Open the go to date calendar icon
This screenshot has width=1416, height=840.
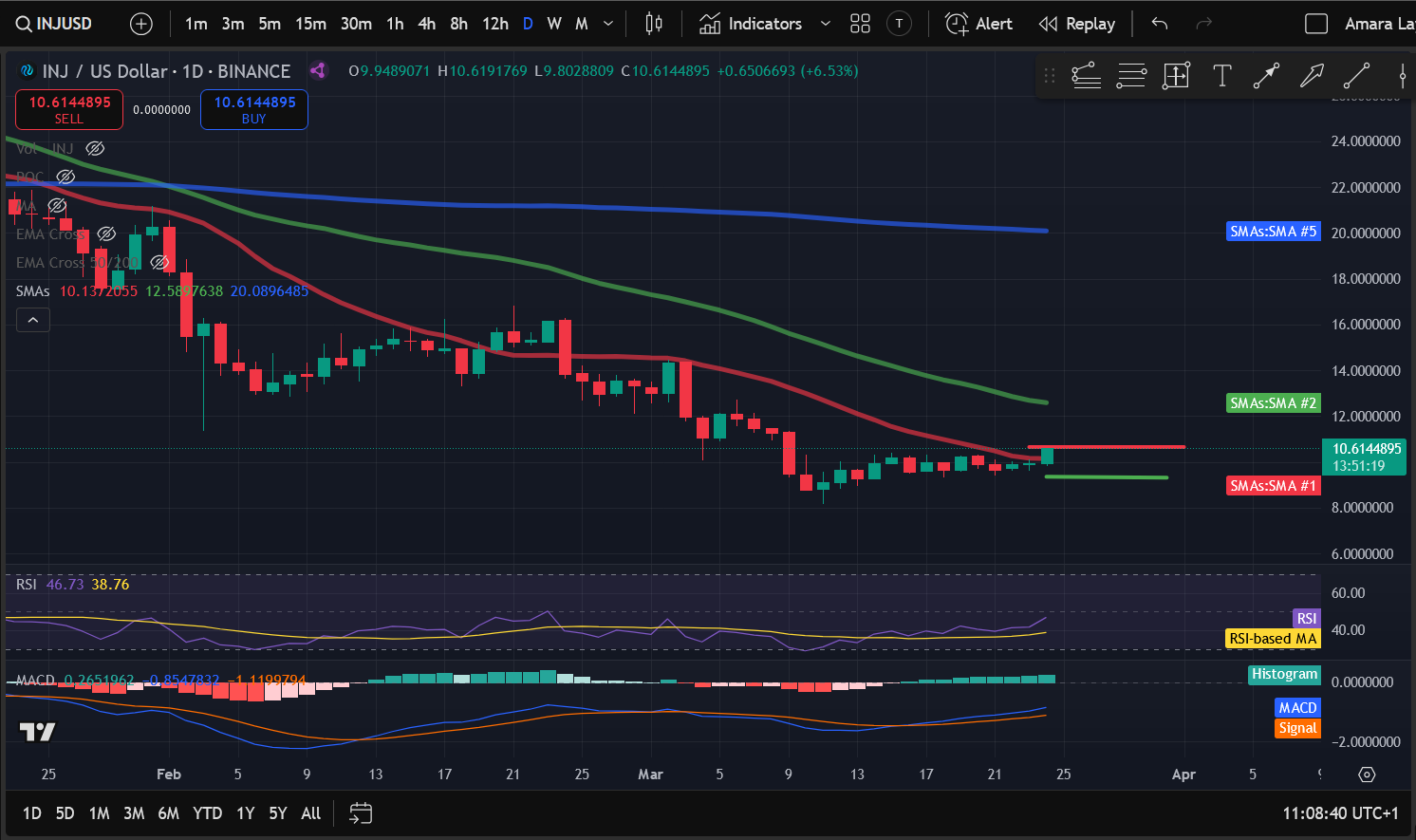[x=361, y=813]
